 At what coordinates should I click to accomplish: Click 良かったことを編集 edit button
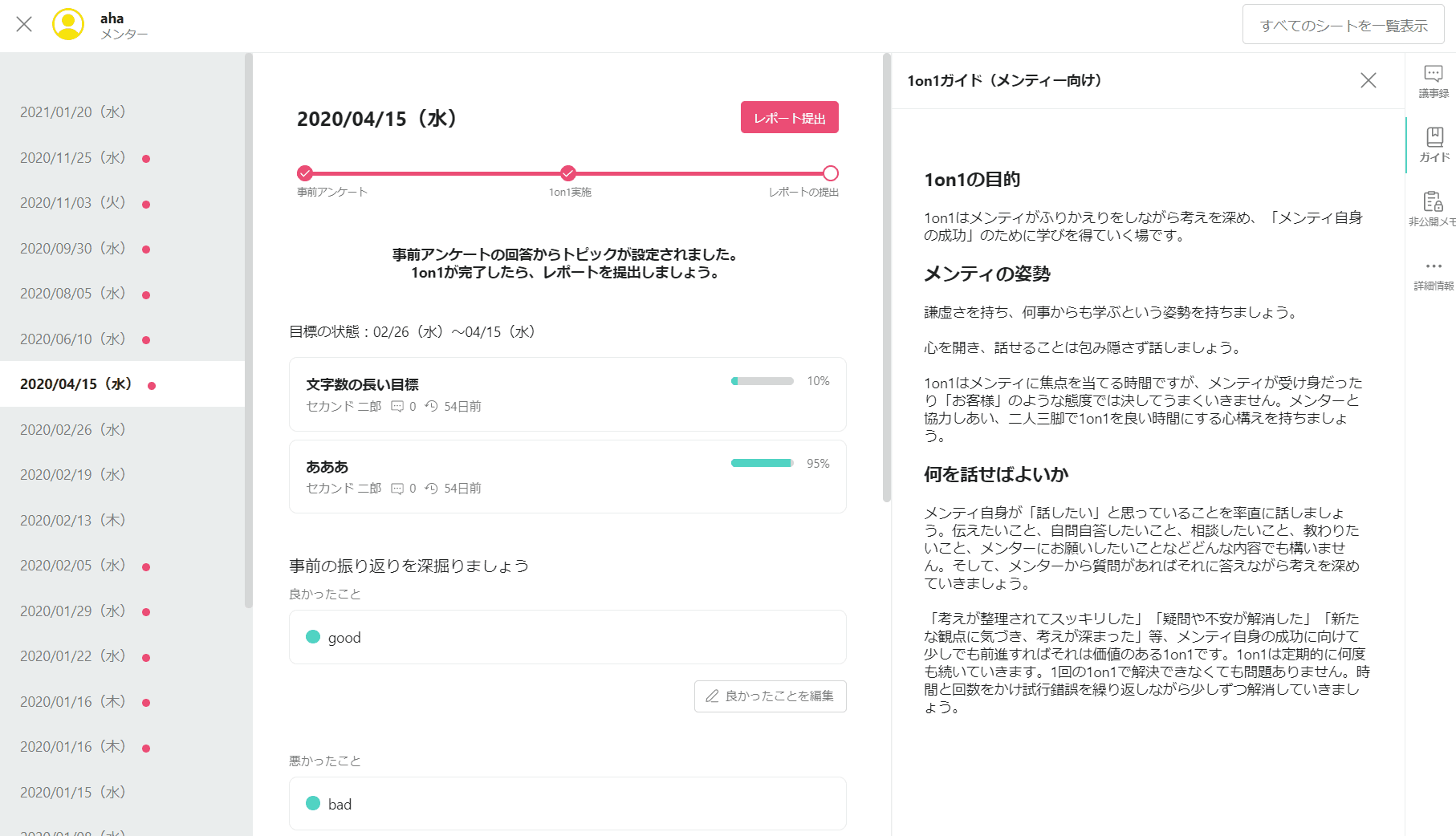point(770,696)
